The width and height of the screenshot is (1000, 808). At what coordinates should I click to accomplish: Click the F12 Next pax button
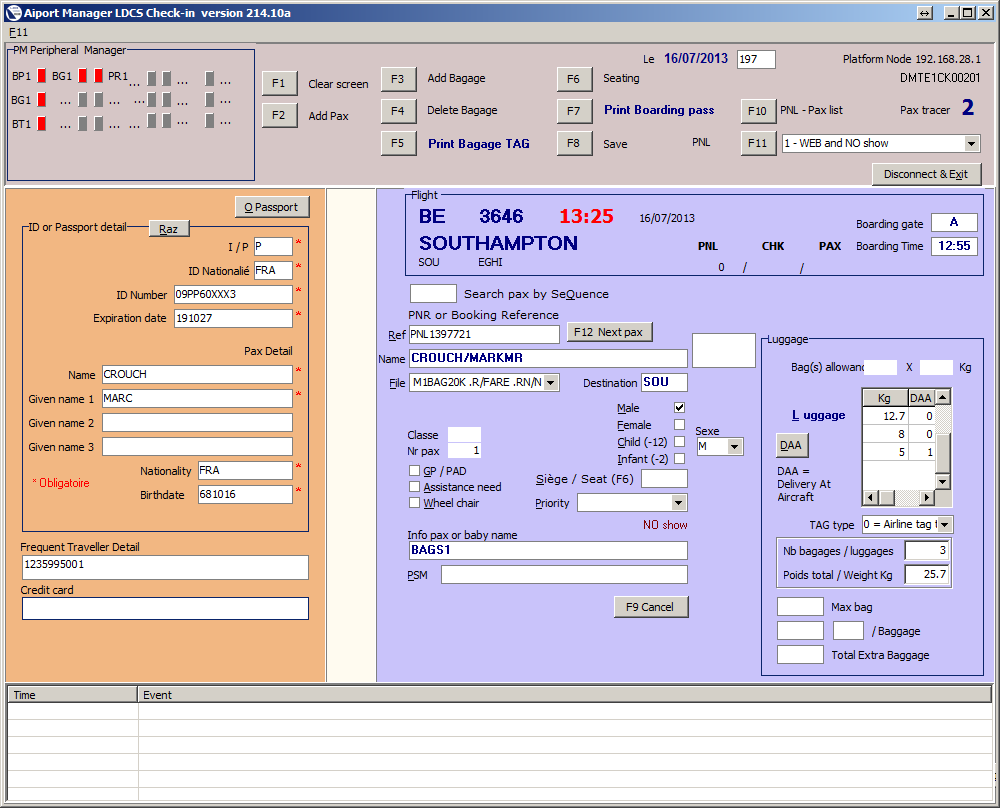(x=609, y=332)
